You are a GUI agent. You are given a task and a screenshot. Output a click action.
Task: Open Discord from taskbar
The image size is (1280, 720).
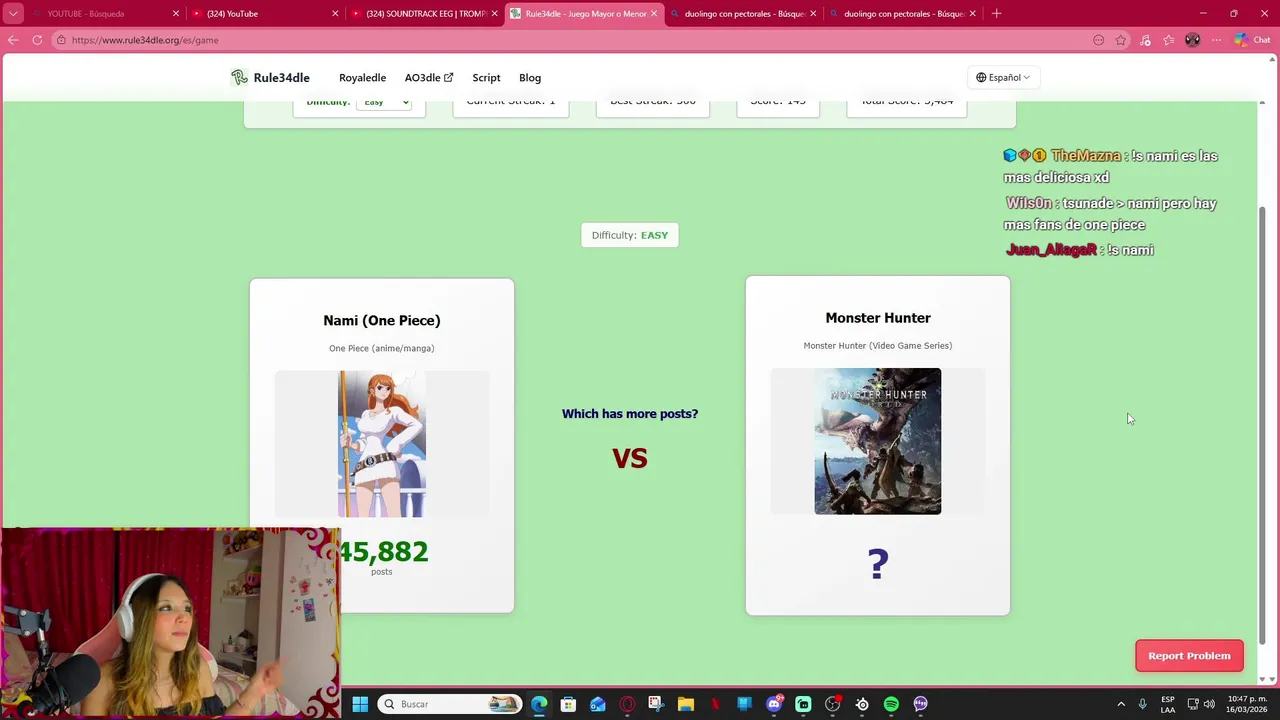(774, 704)
